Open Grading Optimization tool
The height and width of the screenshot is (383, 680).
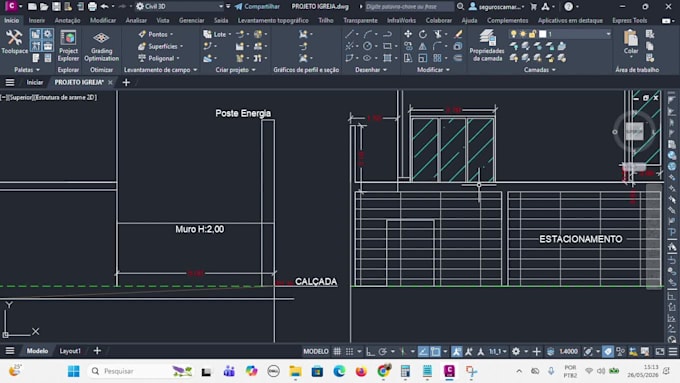[101, 46]
